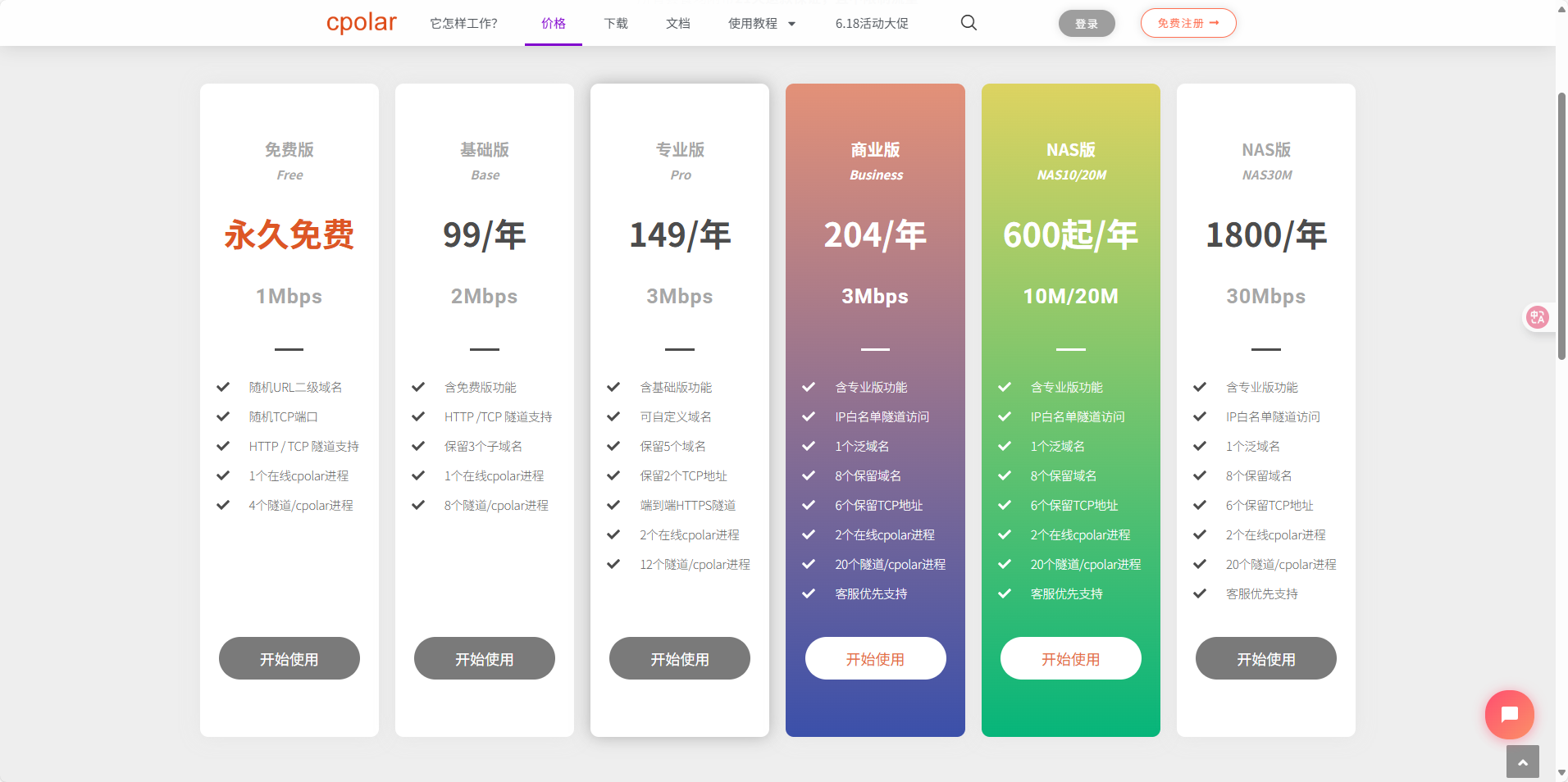Open the 6.18活动大促 promotion link
This screenshot has width=1568, height=782.
[872, 24]
